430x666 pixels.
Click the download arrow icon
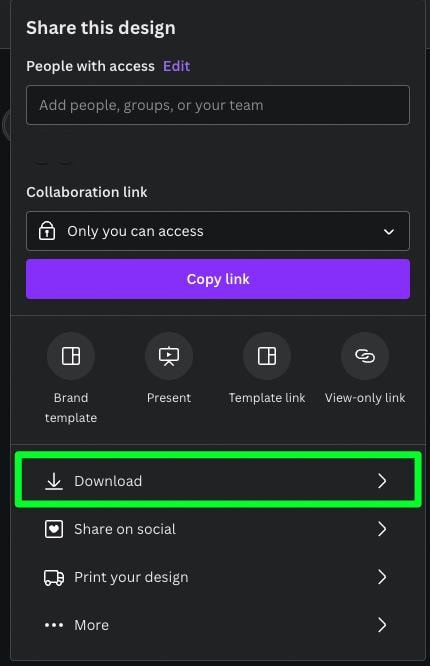(x=54, y=481)
